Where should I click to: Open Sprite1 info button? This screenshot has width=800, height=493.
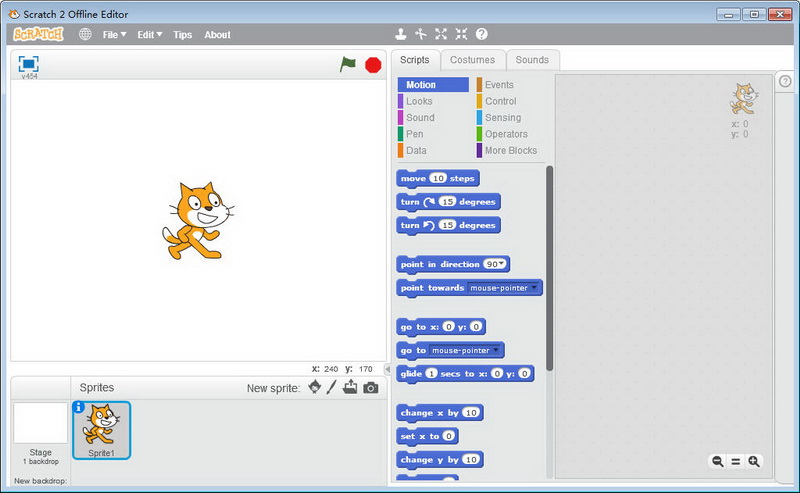pos(78,407)
